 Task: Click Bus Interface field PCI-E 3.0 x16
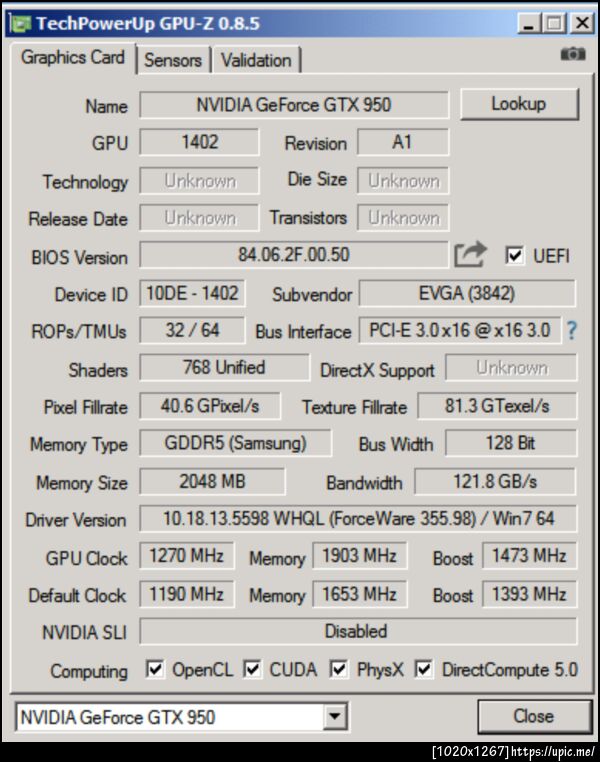coord(460,330)
